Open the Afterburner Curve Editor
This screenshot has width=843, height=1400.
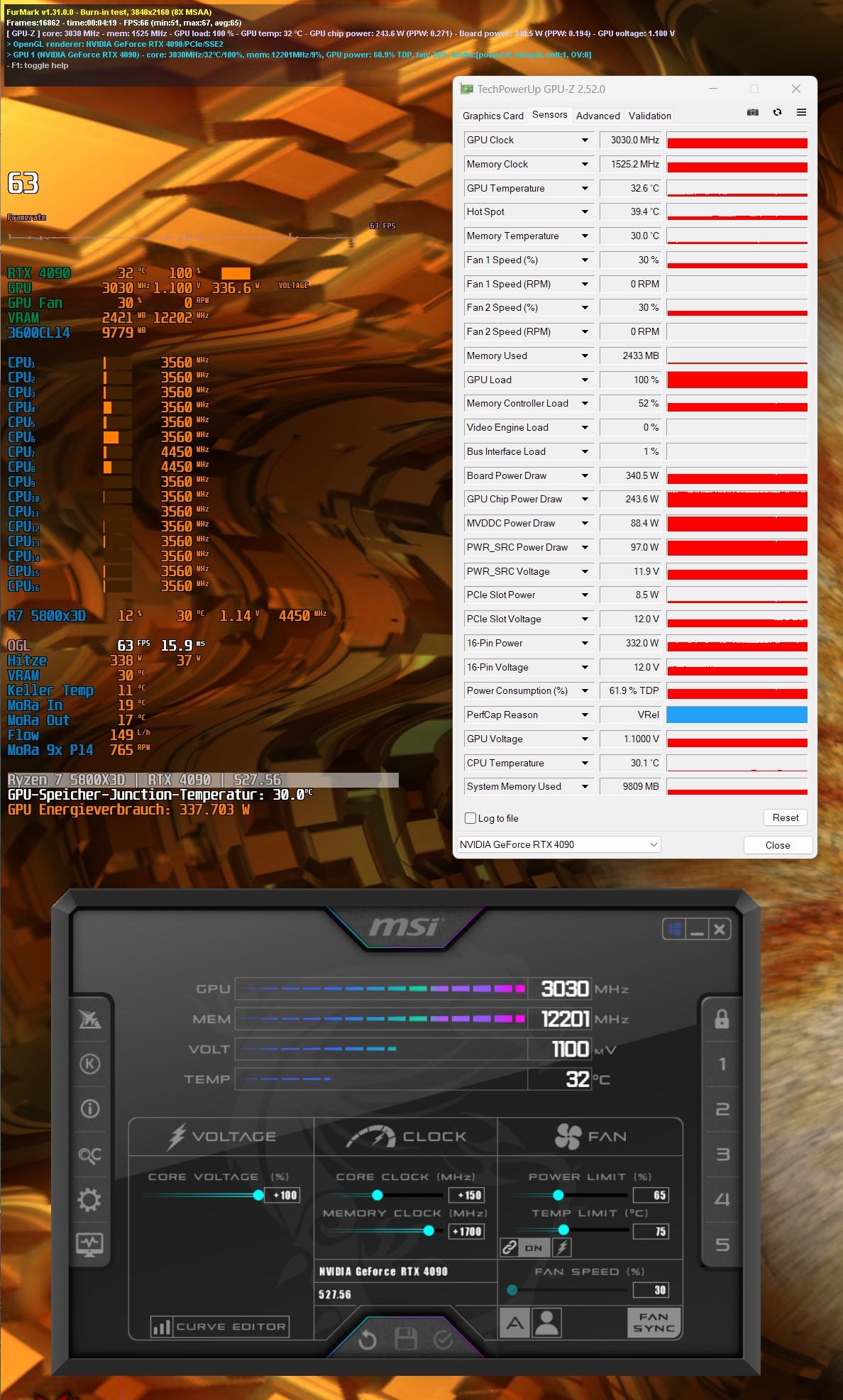click(219, 1326)
